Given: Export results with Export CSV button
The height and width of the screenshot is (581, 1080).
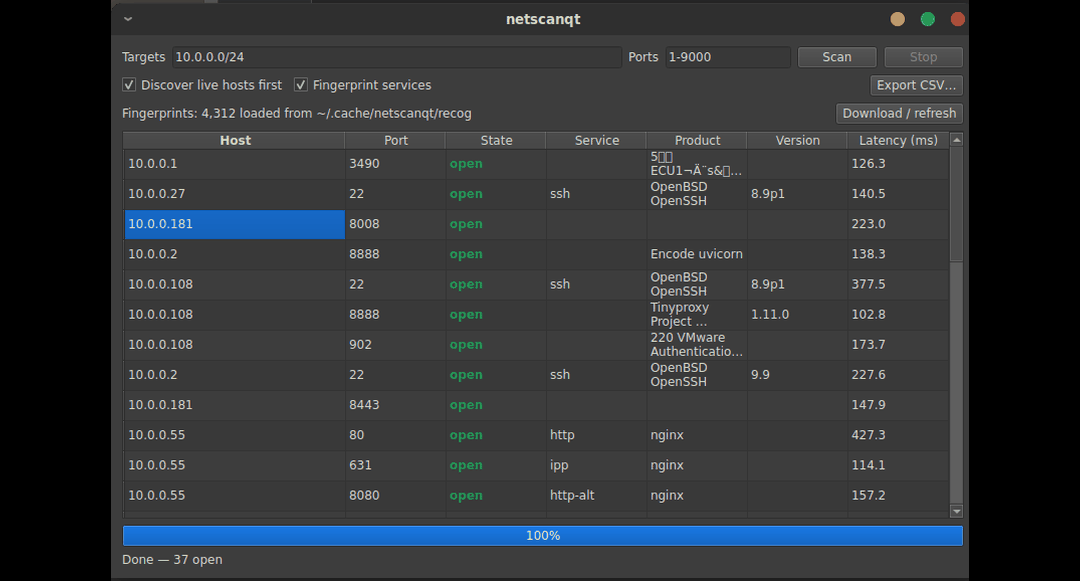Looking at the screenshot, I should [x=916, y=85].
